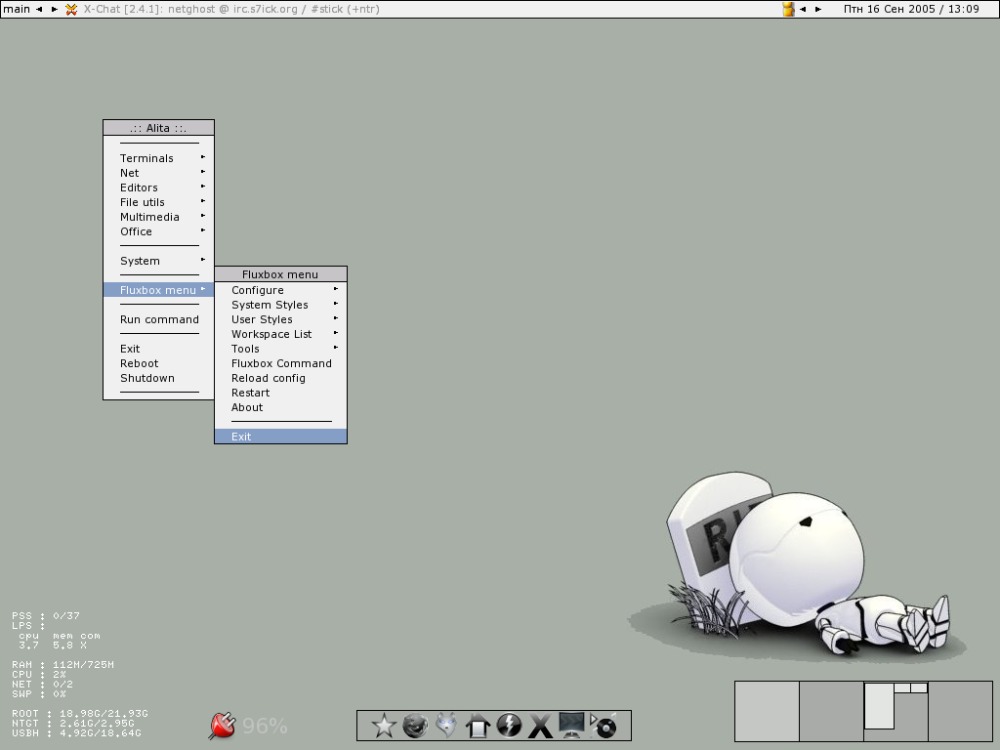The image size is (1000, 750).
Task: Click the ROOT disk usage line
Action: coord(80,713)
